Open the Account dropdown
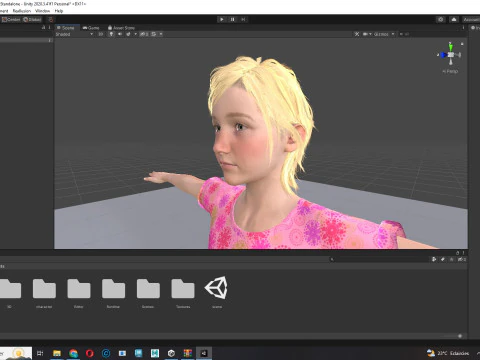The width and height of the screenshot is (480, 360). coord(471,20)
